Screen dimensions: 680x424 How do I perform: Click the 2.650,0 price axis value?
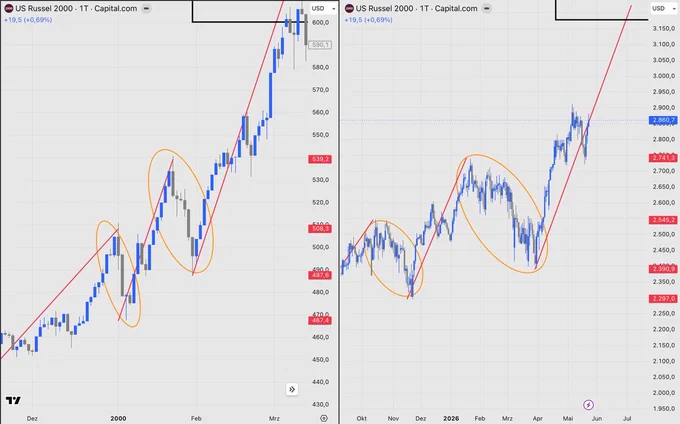click(664, 187)
